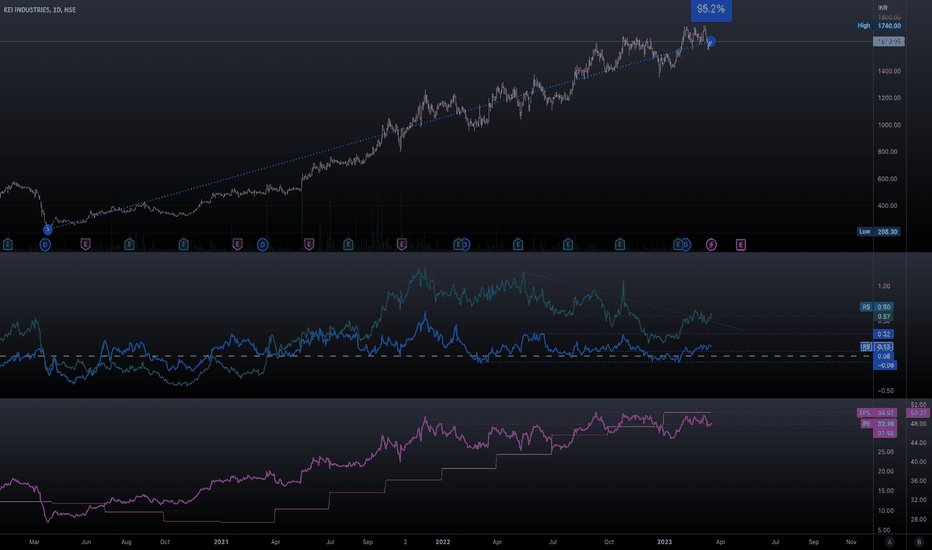Click the 0.57 teal value label
This screenshot has height=550, width=932.
(x=884, y=317)
